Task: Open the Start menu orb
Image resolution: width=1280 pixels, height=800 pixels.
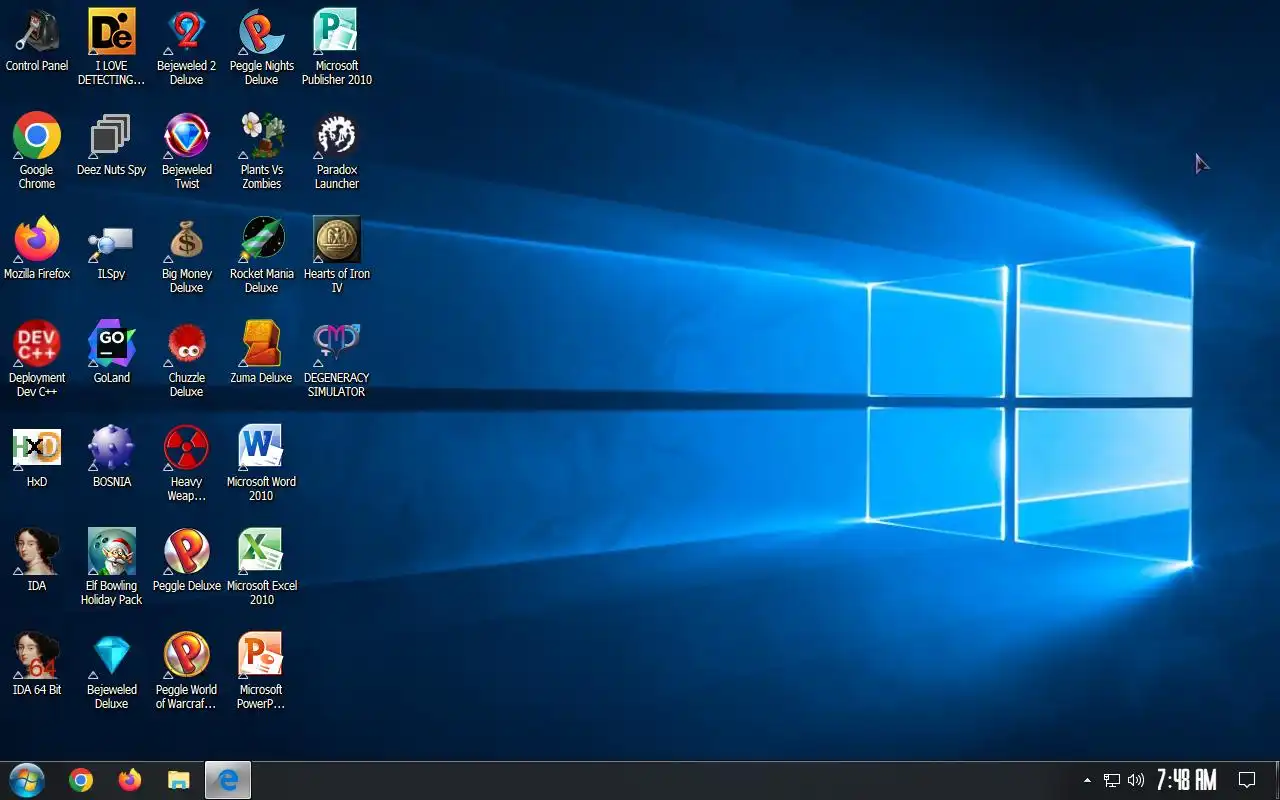Action: (x=26, y=781)
